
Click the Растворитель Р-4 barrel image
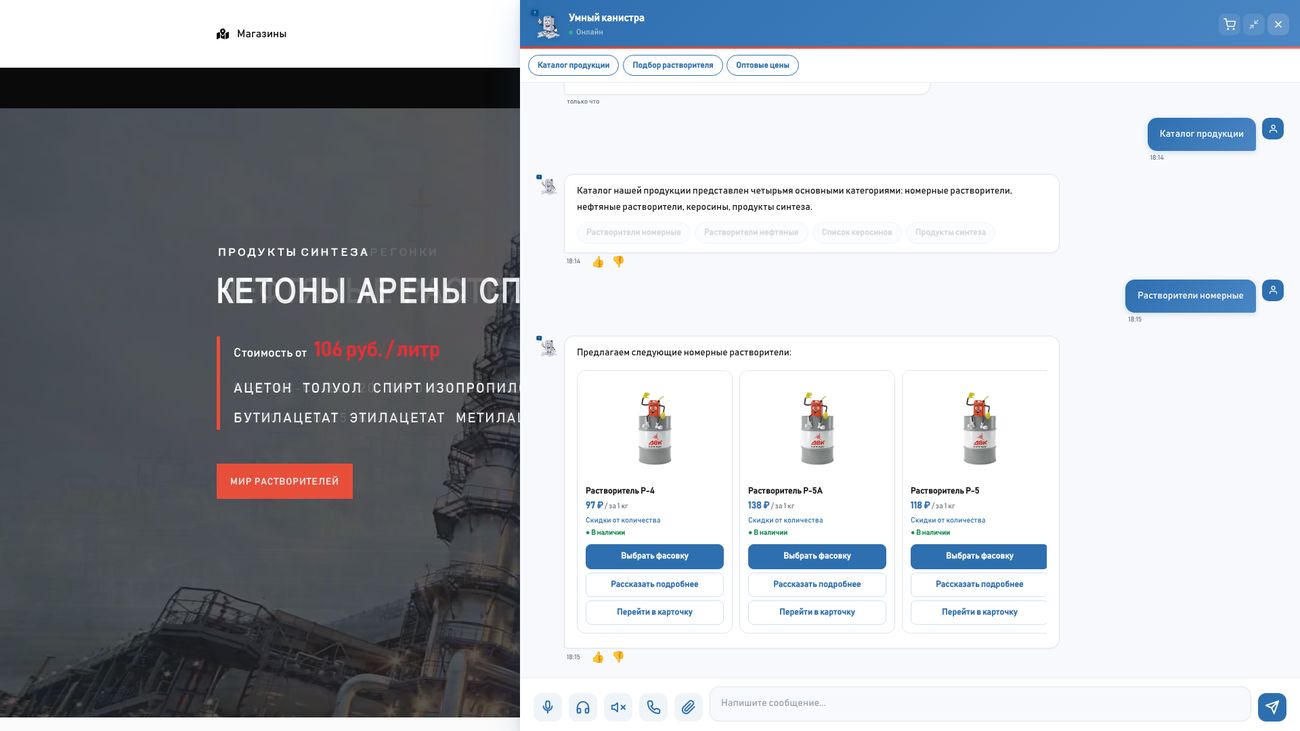coord(655,428)
